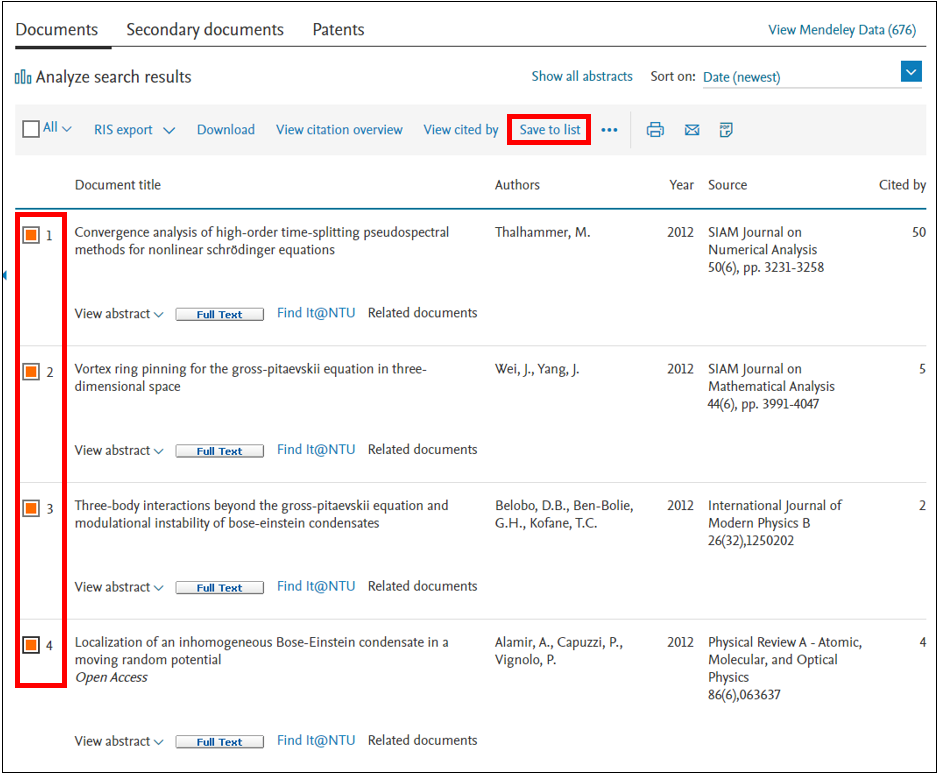Viewport: 938px width, 775px height.
Task: Open the RIS export dropdown arrow
Action: 169,130
